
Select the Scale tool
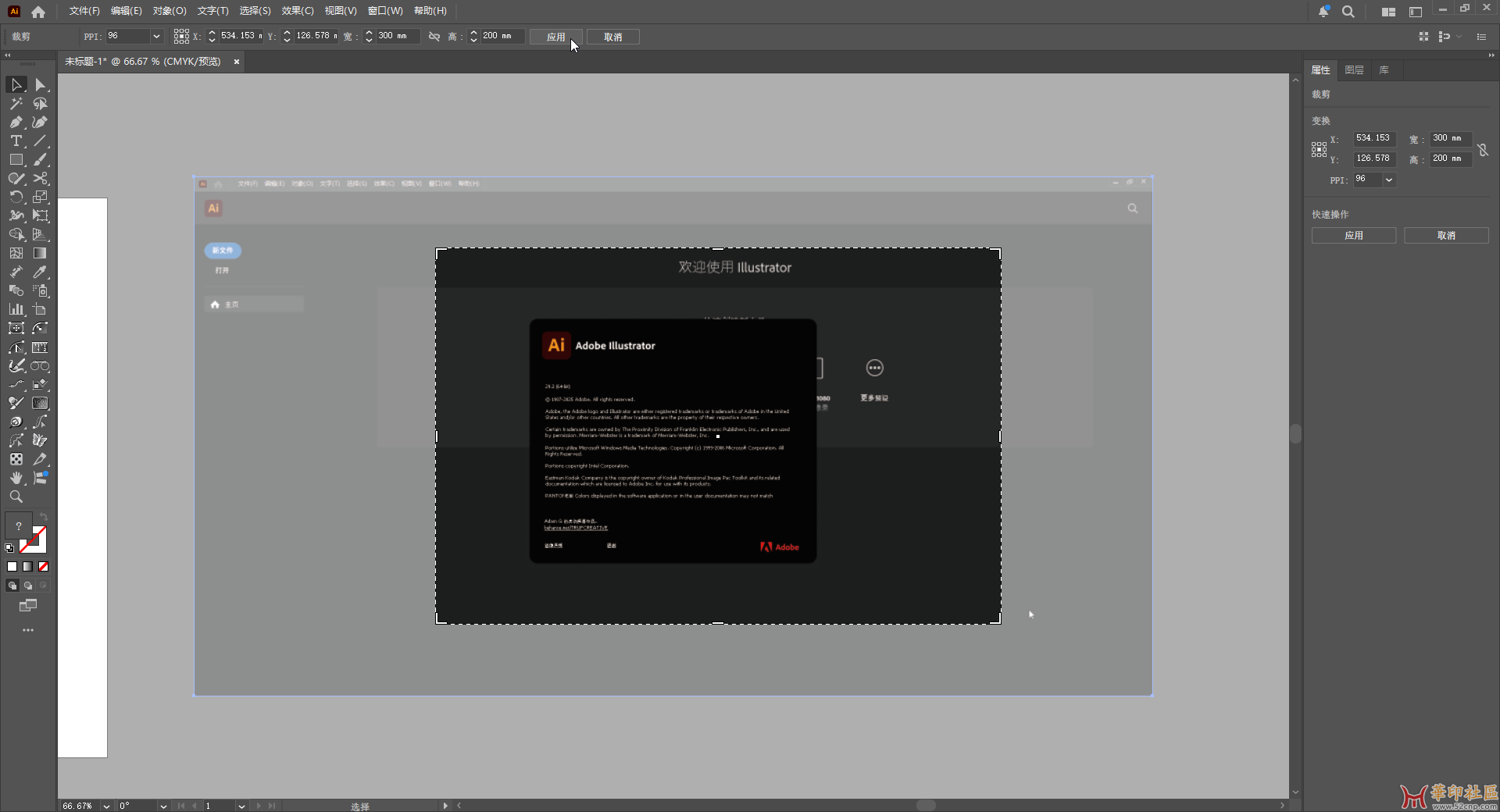[41, 197]
